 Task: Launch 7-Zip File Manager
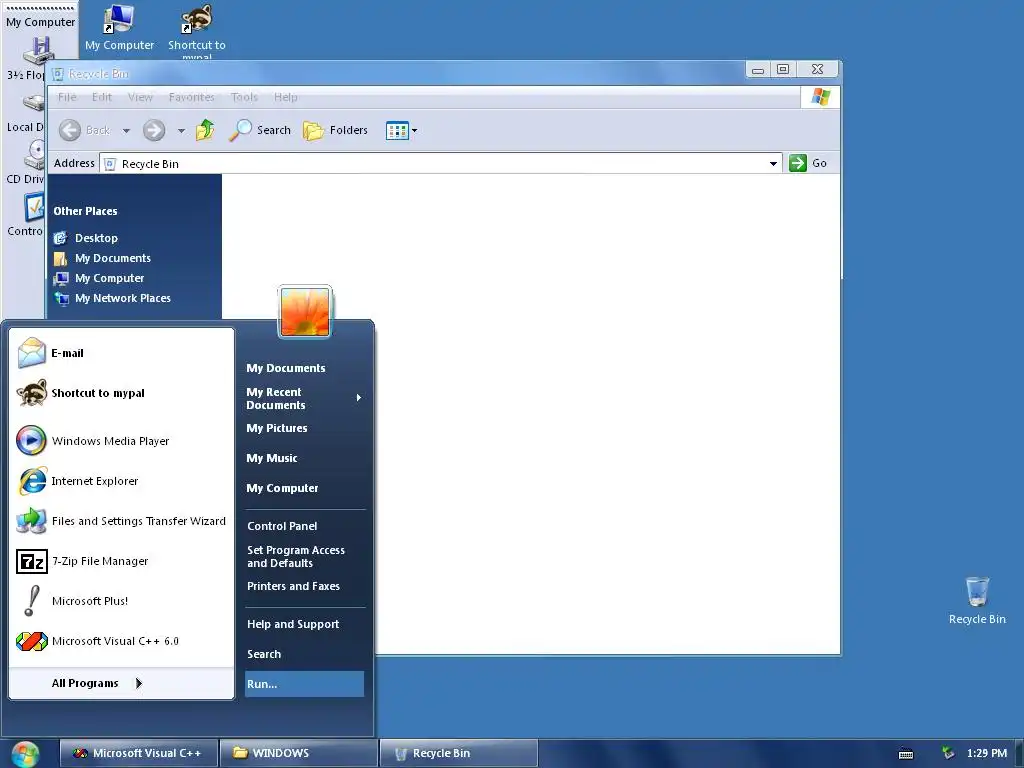tap(121, 561)
